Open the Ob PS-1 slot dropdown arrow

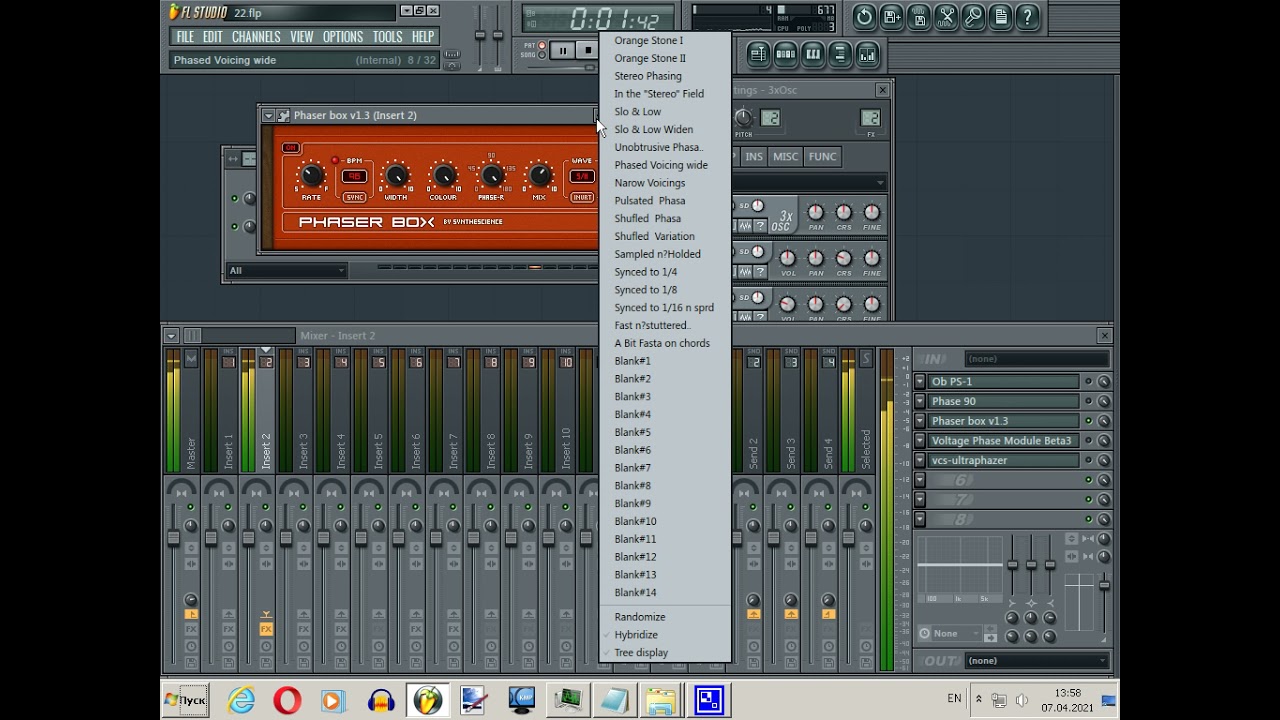(920, 382)
